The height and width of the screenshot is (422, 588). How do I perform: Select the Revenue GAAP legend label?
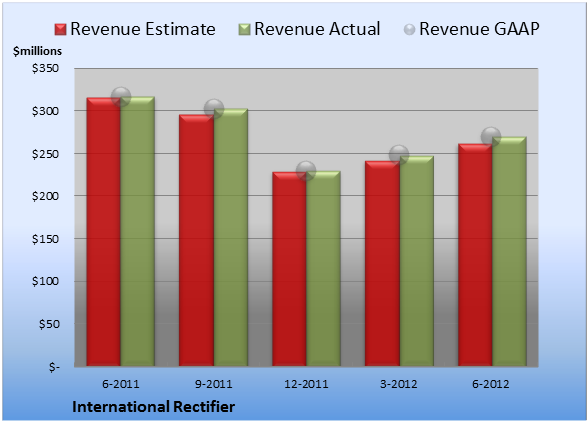click(x=479, y=29)
